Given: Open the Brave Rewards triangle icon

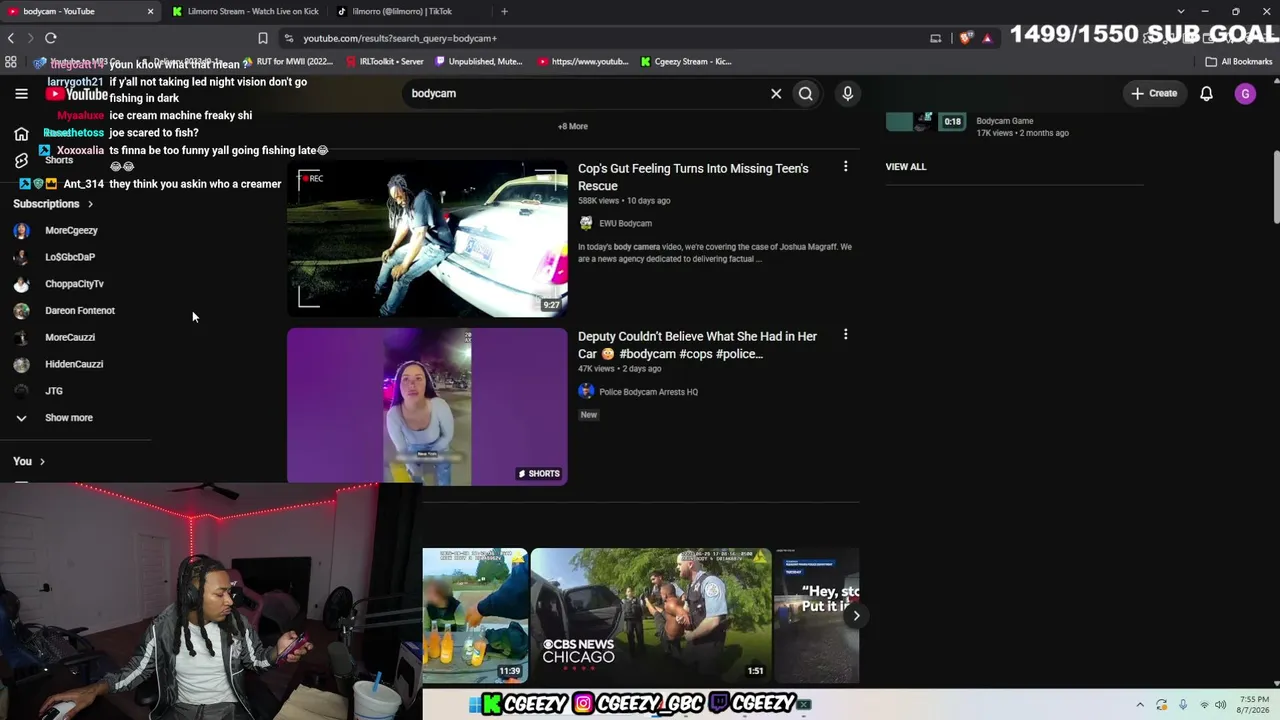Looking at the screenshot, I should [x=987, y=38].
